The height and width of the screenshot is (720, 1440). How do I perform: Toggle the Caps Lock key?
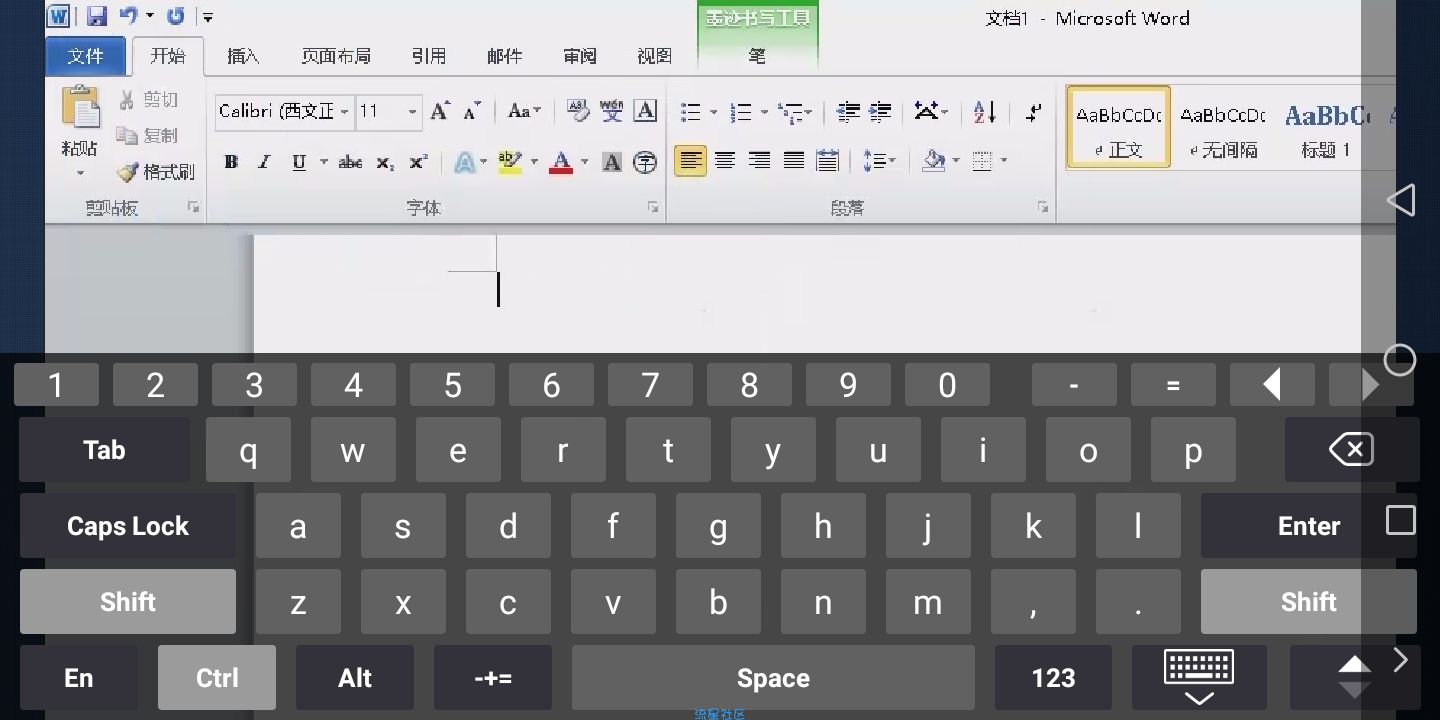click(128, 526)
